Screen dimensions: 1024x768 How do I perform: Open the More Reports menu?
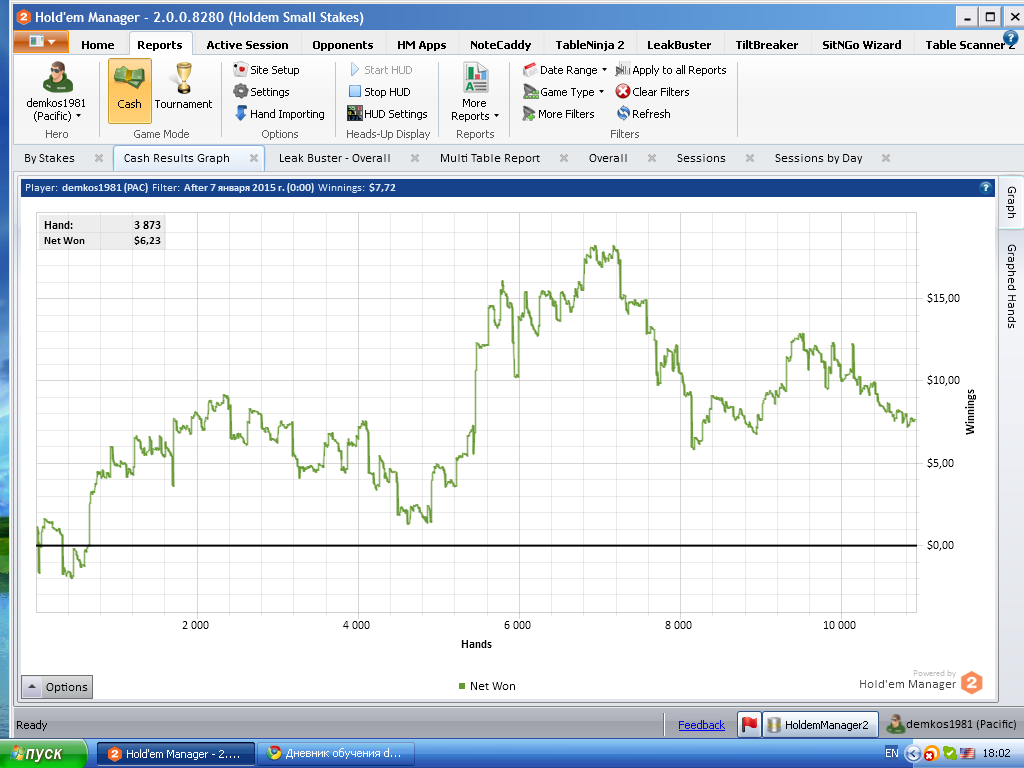[x=475, y=92]
